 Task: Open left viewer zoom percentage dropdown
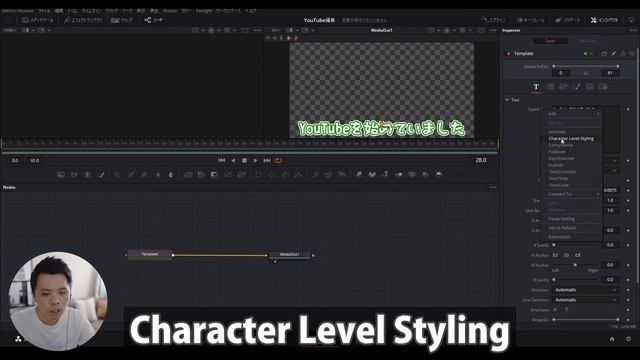(10, 30)
